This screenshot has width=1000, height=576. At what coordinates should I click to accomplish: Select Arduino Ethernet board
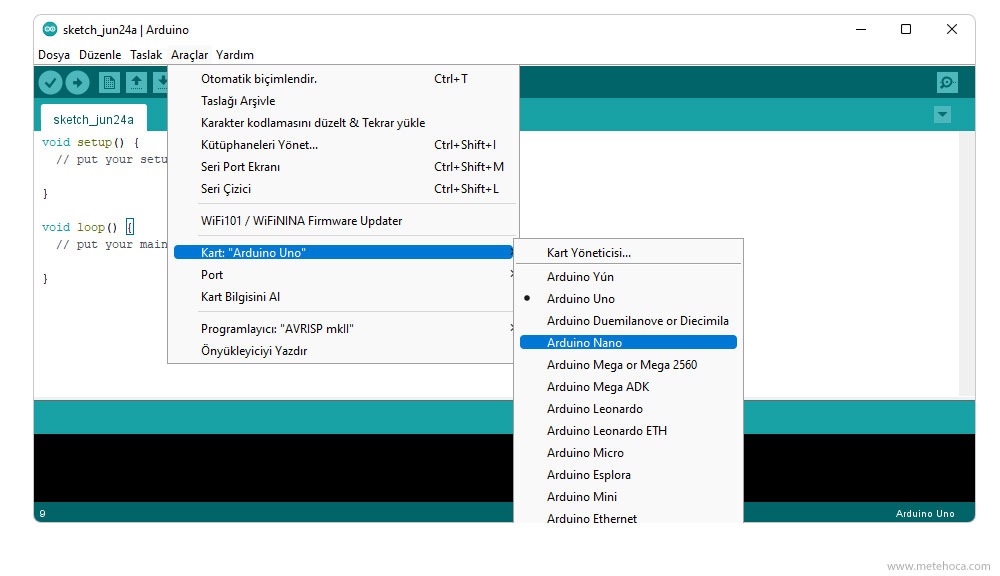pyautogui.click(x=628, y=518)
